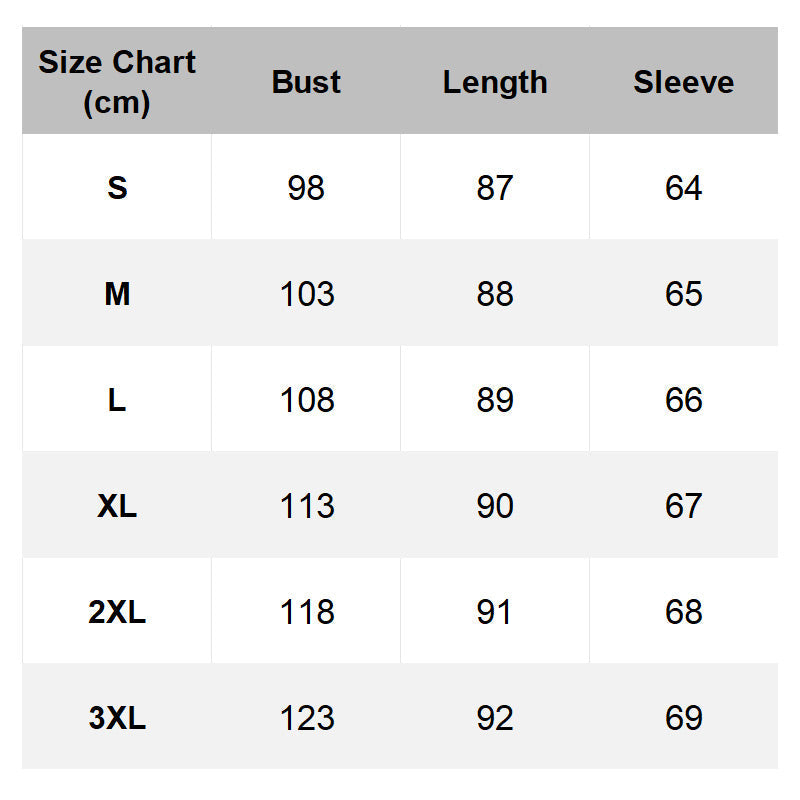Click the M size row label
This screenshot has width=800, height=800.
coord(117,294)
